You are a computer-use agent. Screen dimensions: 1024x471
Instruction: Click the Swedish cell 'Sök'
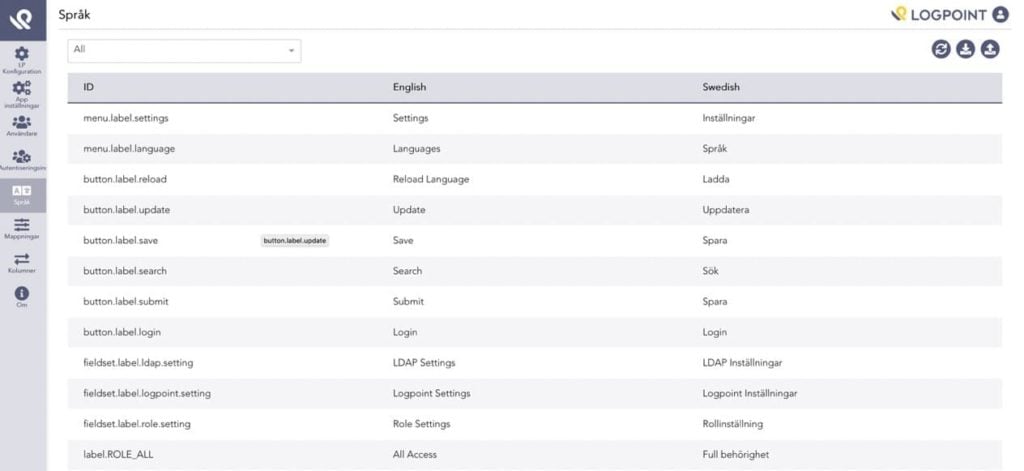[711, 270]
